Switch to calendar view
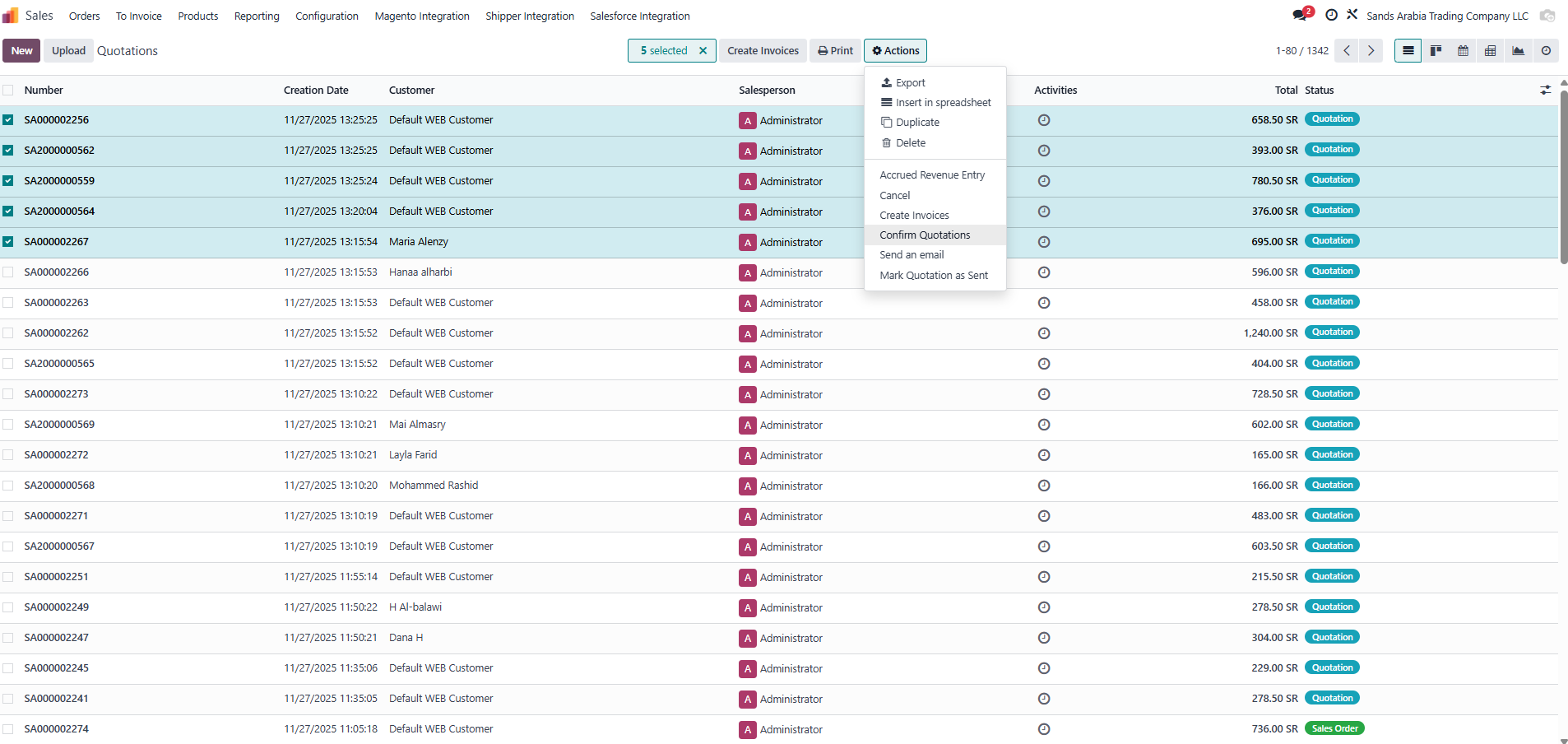The width and height of the screenshot is (1568, 744). [1463, 51]
